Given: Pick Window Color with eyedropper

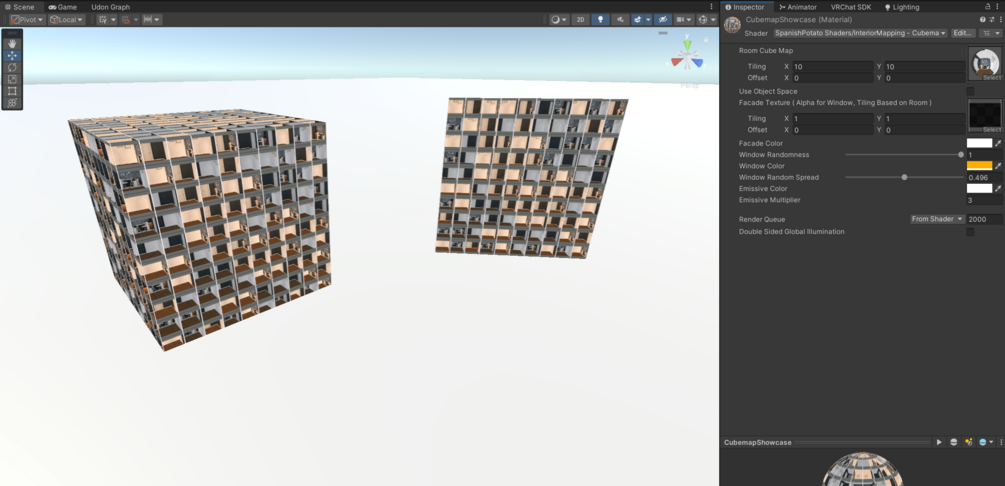Looking at the screenshot, I should 998,166.
